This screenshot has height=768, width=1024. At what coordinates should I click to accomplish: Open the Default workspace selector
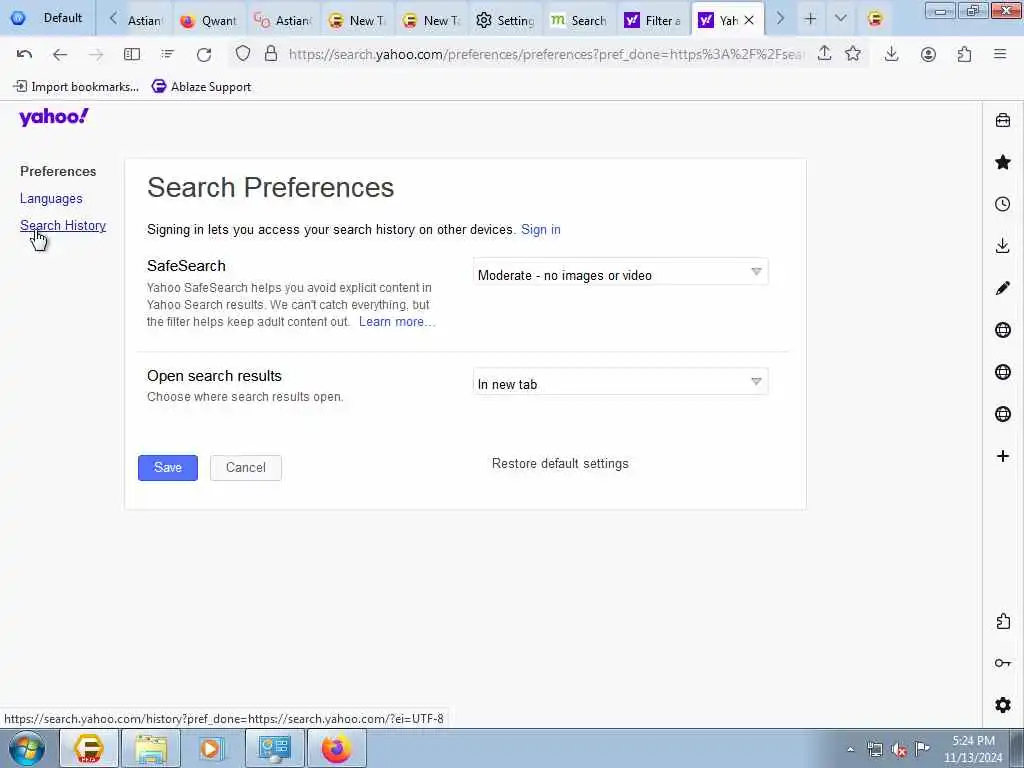tap(48, 18)
